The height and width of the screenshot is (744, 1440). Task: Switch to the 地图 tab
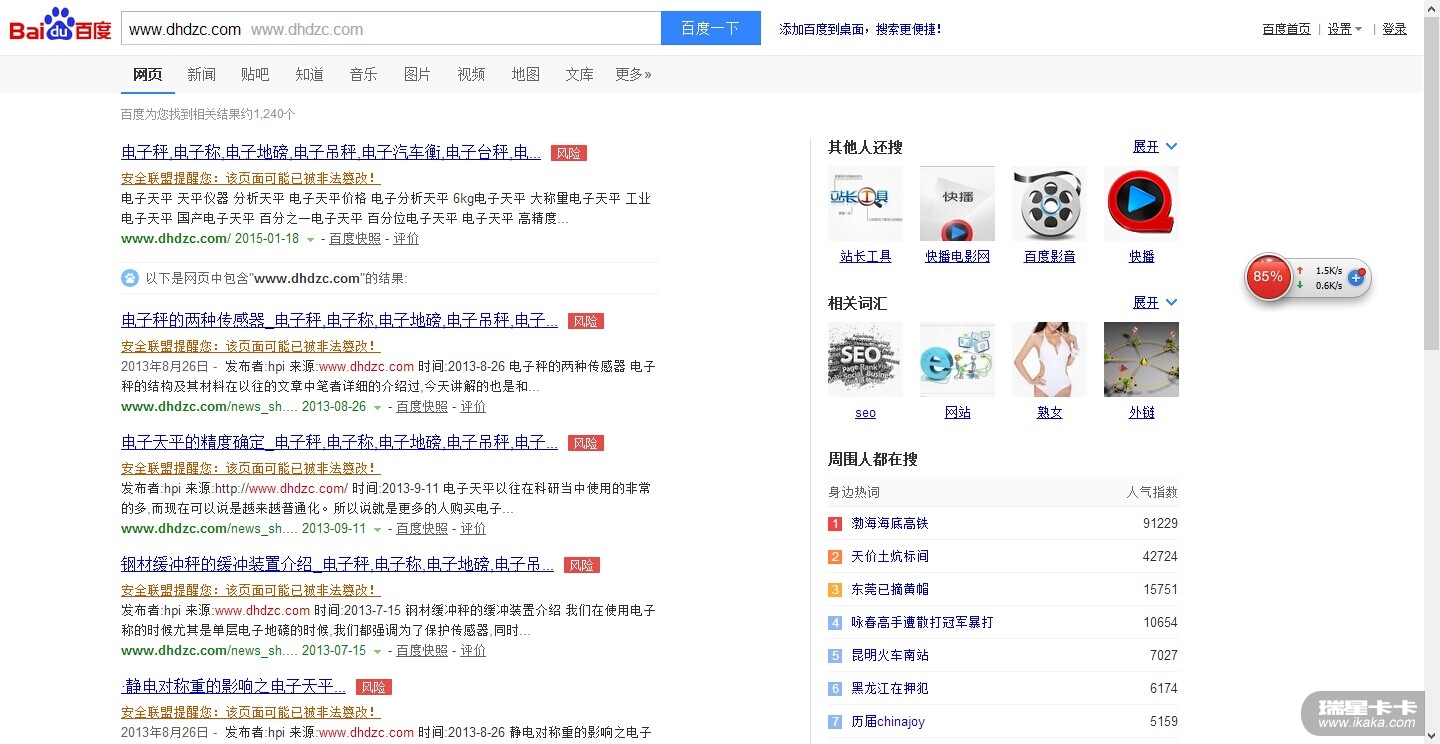point(525,74)
